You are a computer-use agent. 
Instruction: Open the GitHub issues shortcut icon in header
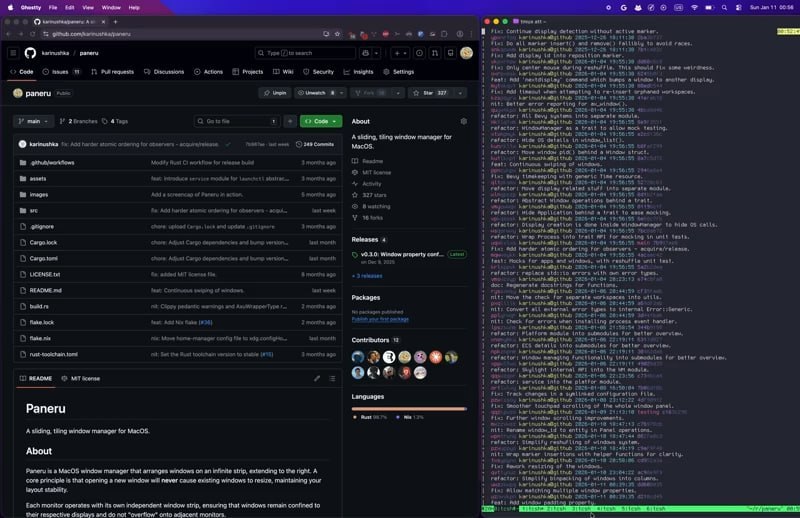point(419,53)
